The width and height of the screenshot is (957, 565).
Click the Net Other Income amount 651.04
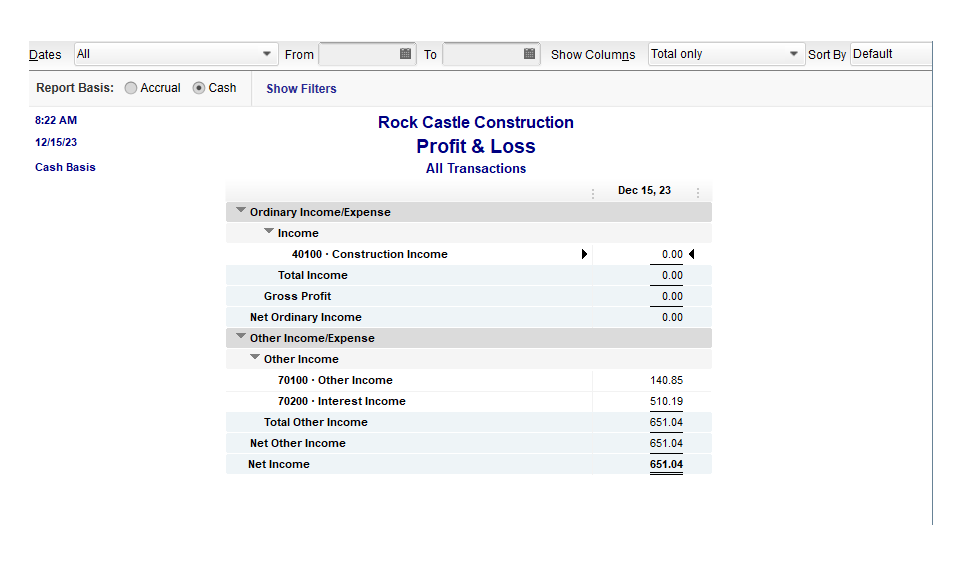pos(666,443)
